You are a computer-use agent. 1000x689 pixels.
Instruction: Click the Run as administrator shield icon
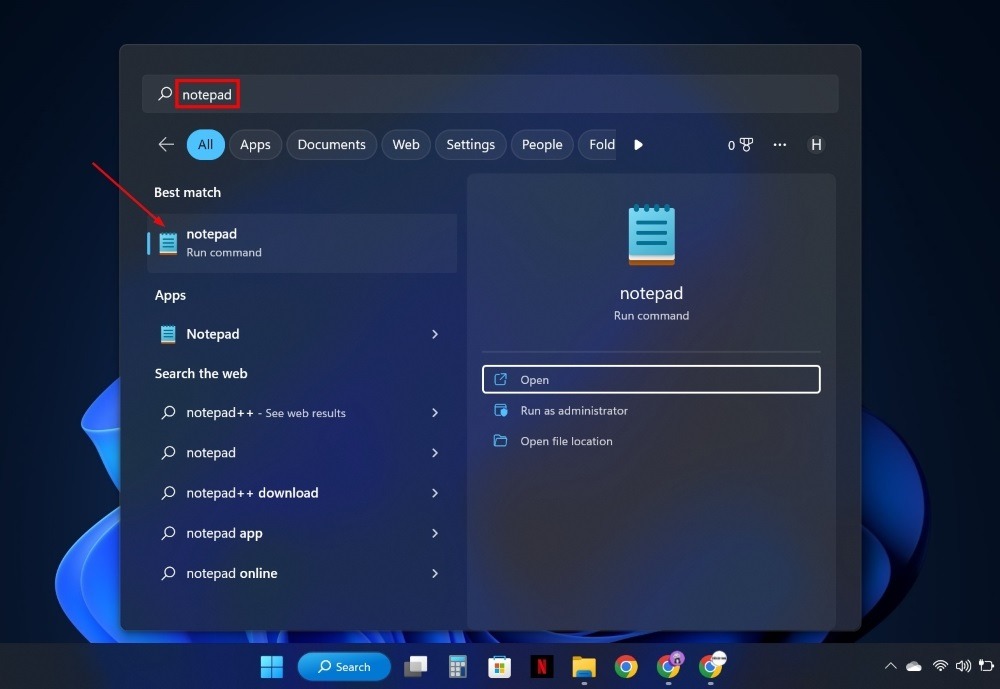499,410
